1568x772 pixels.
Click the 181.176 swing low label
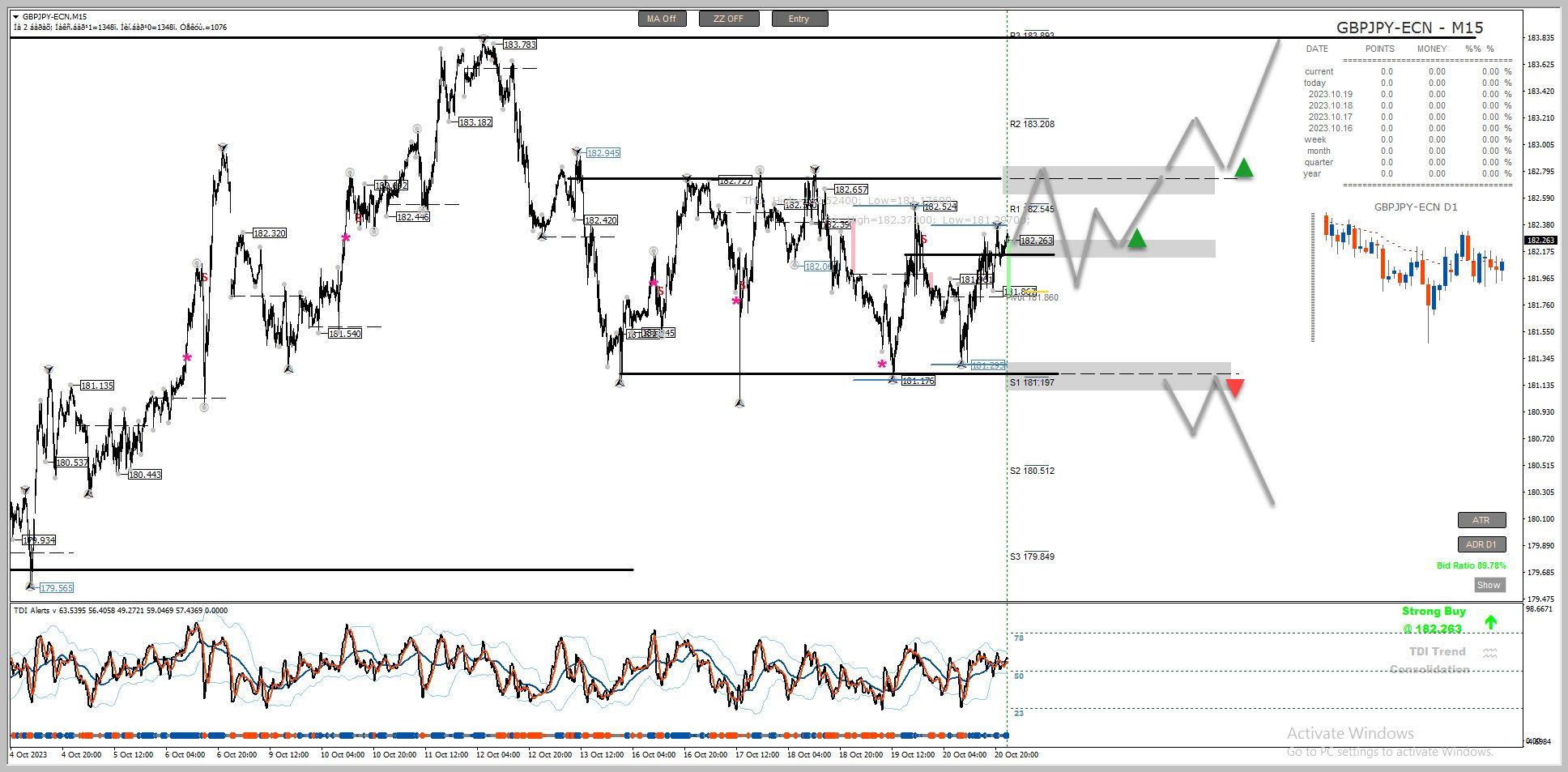tap(918, 381)
